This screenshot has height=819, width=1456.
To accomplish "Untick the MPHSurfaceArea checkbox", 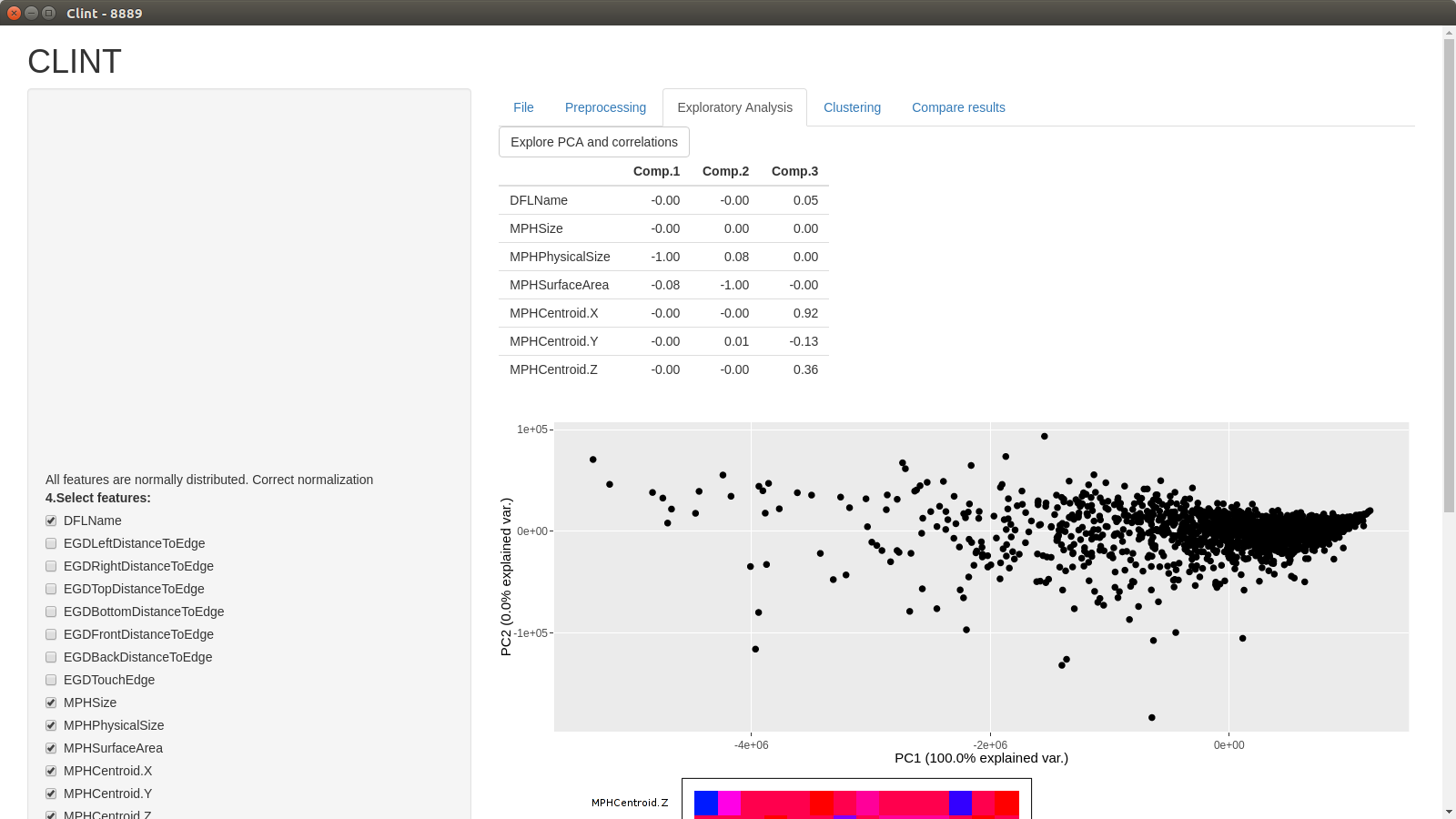I will (51, 748).
